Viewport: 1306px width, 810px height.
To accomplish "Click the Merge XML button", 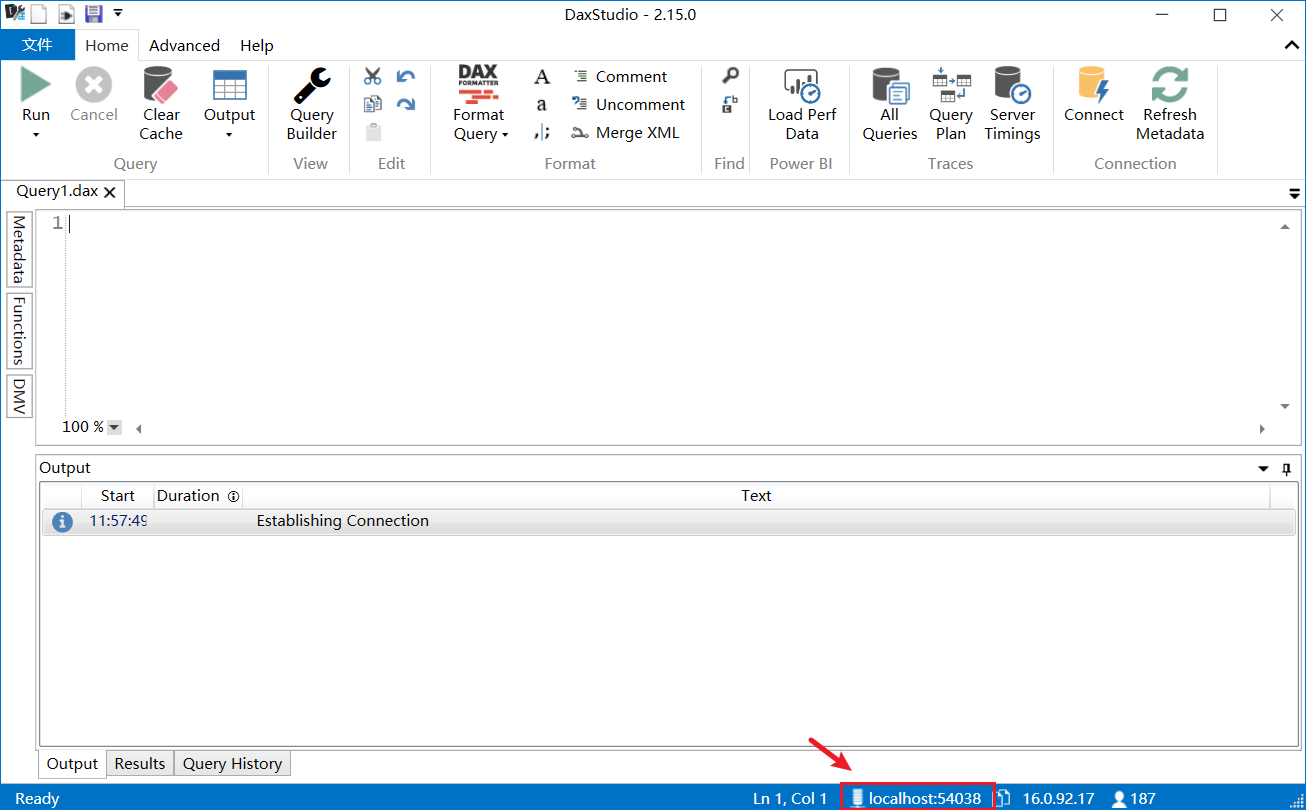I will coord(625,132).
